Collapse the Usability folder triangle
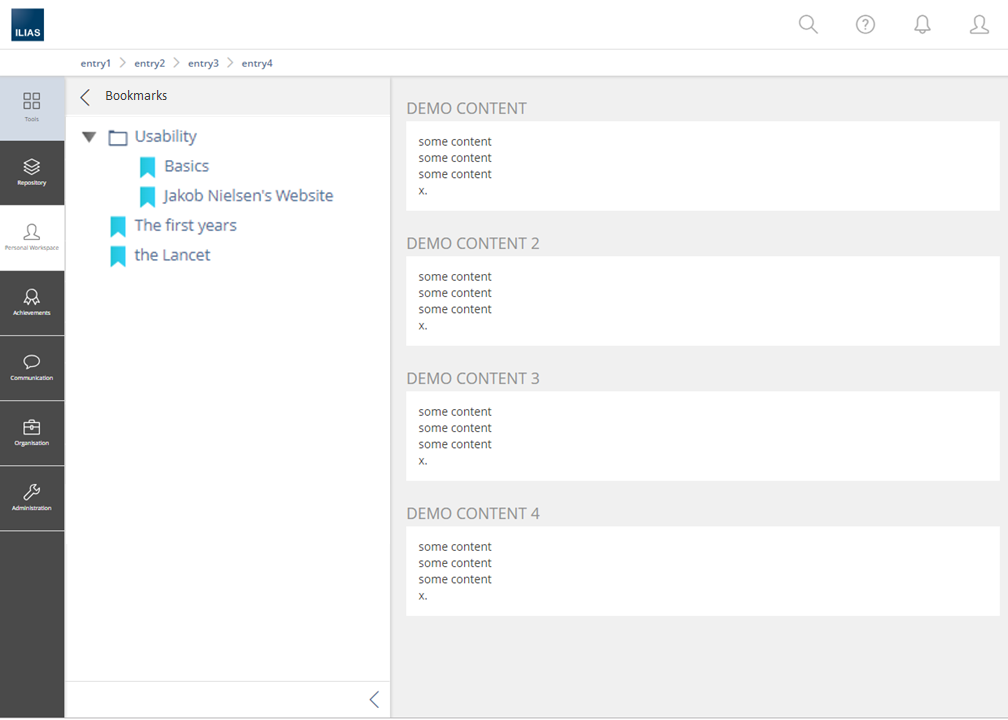1008x720 pixels. coord(89,137)
